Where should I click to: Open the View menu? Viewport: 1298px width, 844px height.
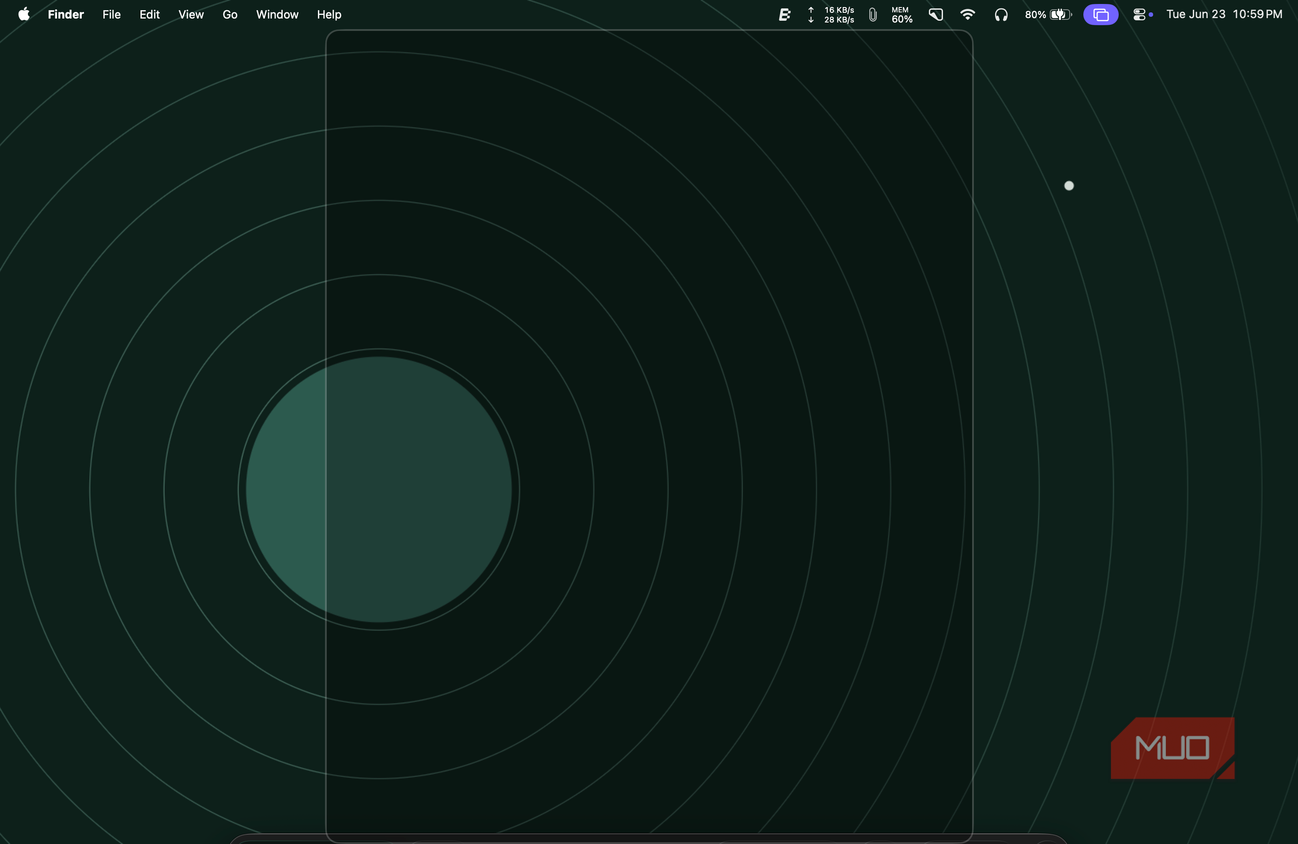[191, 14]
